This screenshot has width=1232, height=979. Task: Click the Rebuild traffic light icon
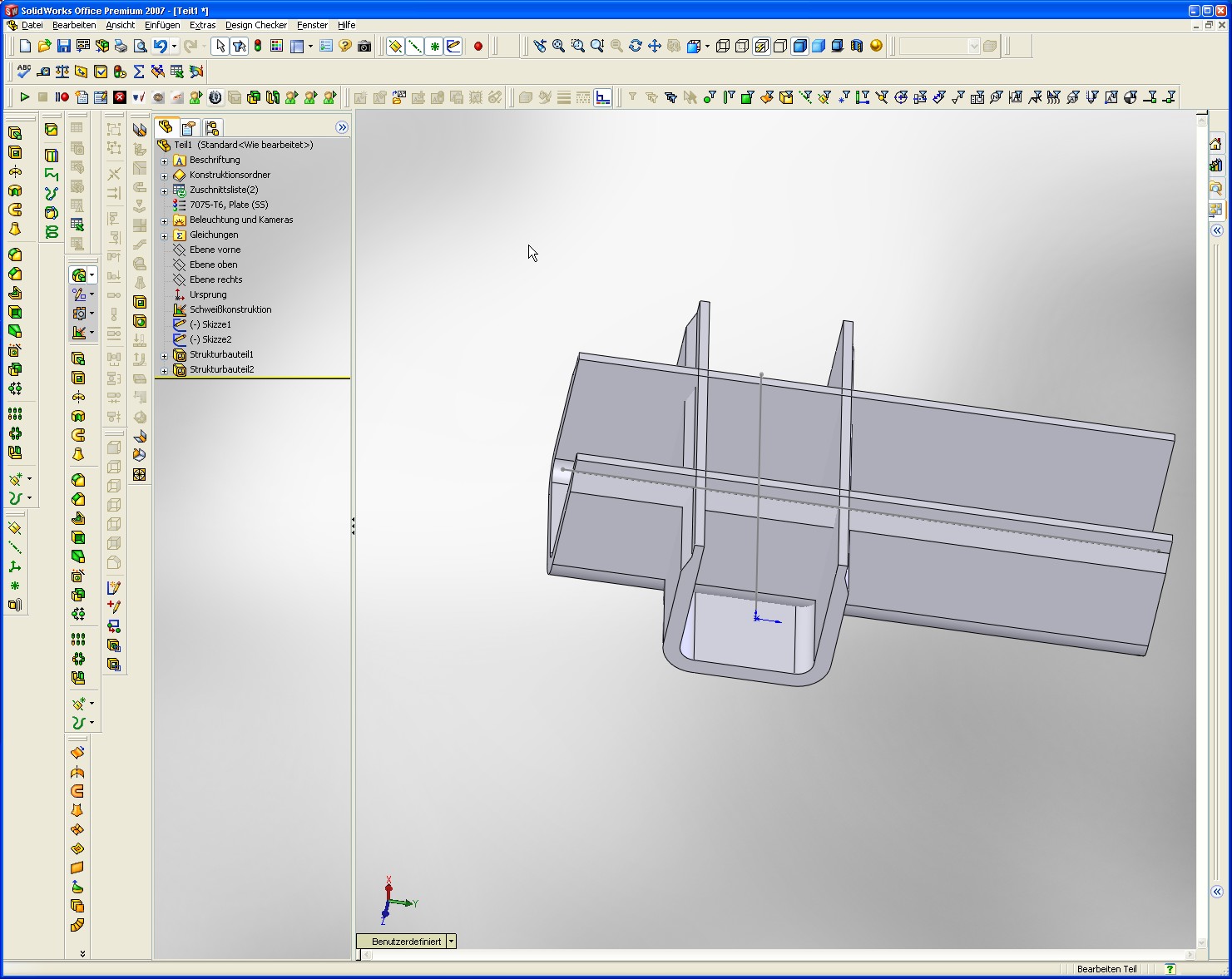(258, 47)
